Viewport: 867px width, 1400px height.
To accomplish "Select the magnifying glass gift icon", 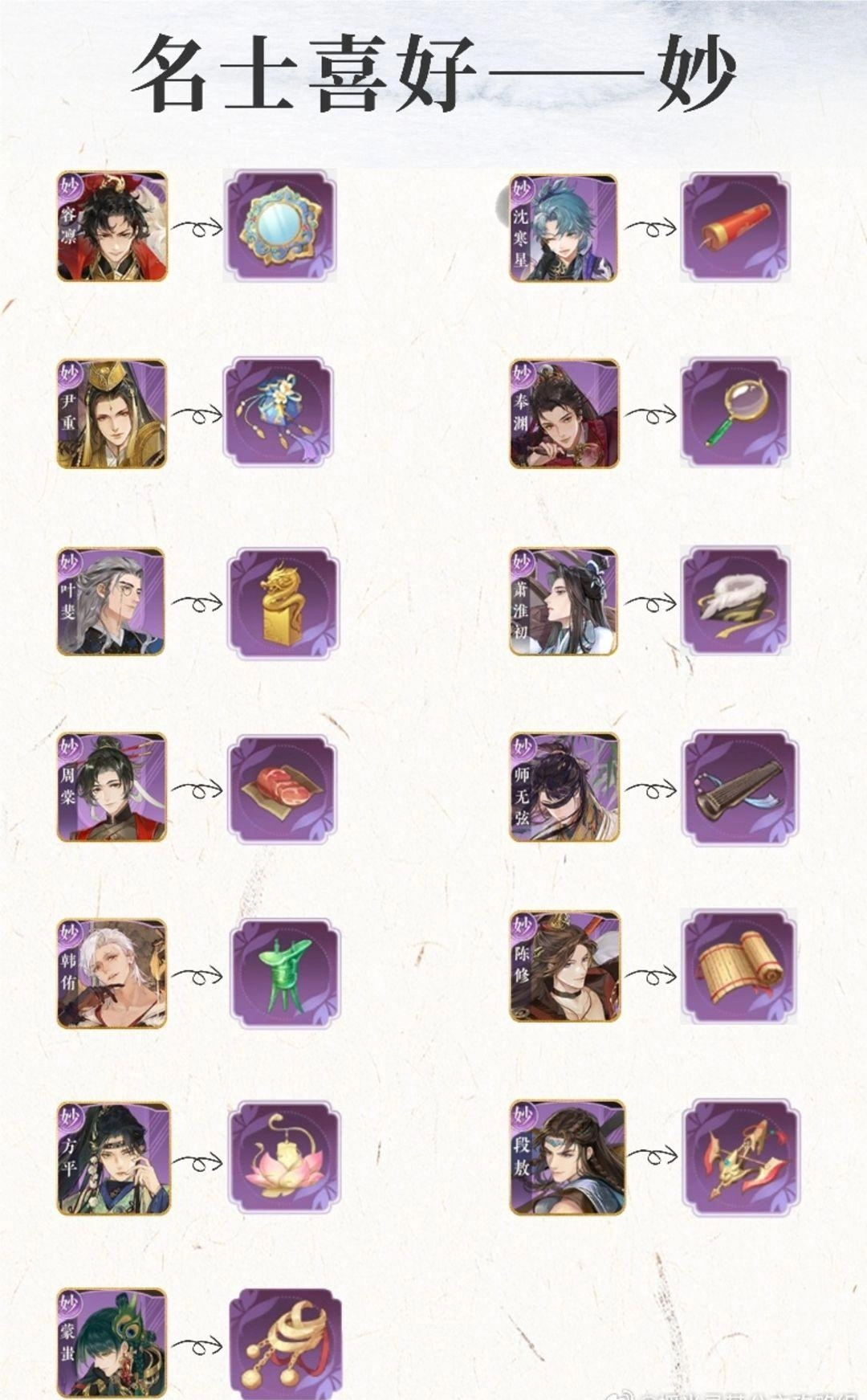I will click(735, 414).
